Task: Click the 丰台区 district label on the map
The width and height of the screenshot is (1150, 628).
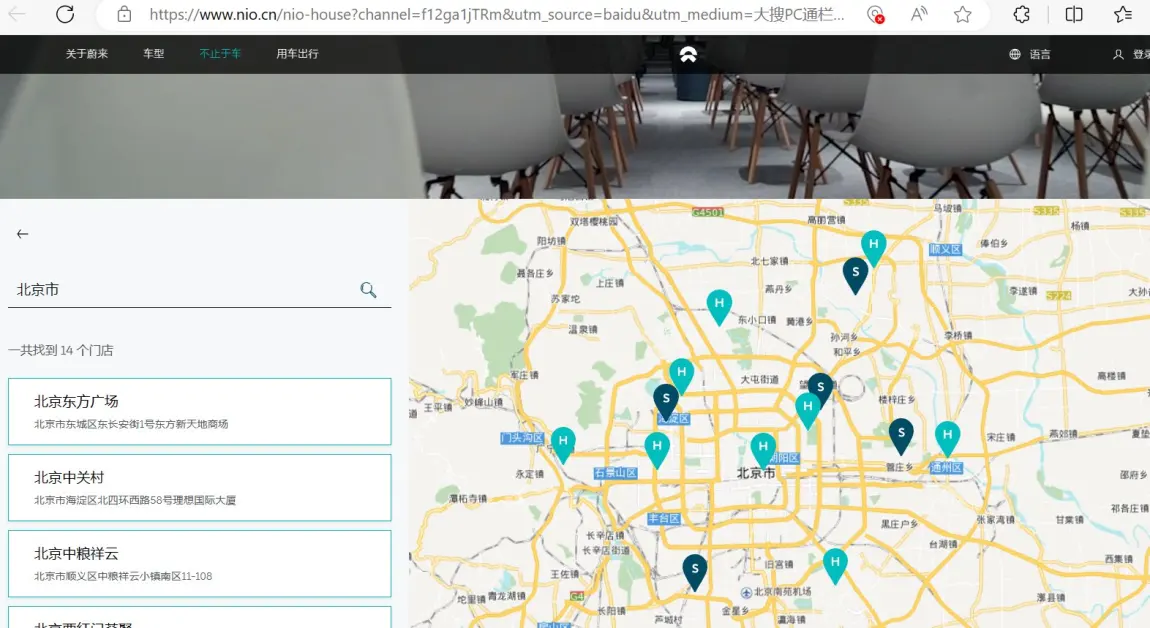Action: [x=664, y=519]
